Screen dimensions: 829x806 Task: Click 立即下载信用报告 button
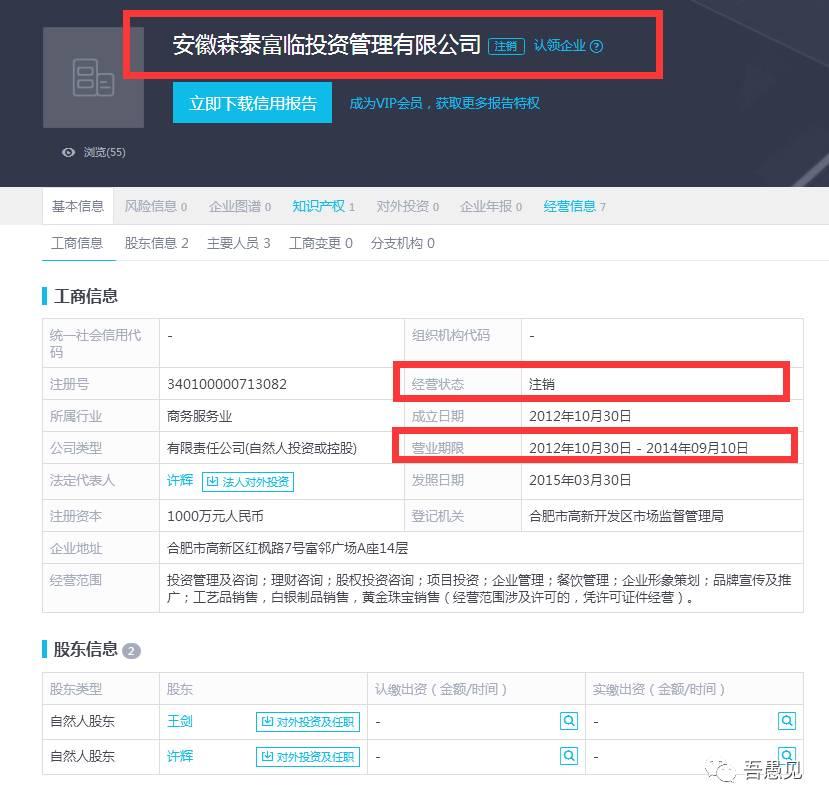point(252,103)
